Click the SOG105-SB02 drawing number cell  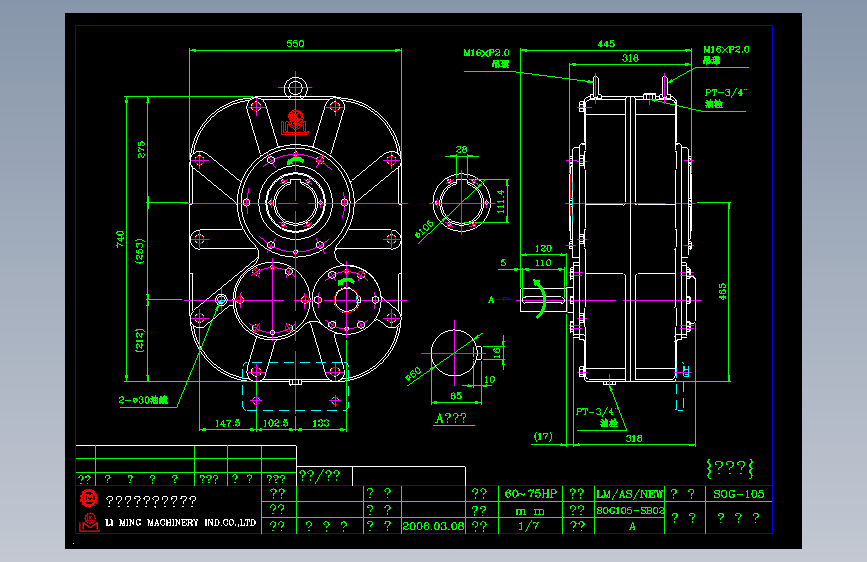pos(629,511)
